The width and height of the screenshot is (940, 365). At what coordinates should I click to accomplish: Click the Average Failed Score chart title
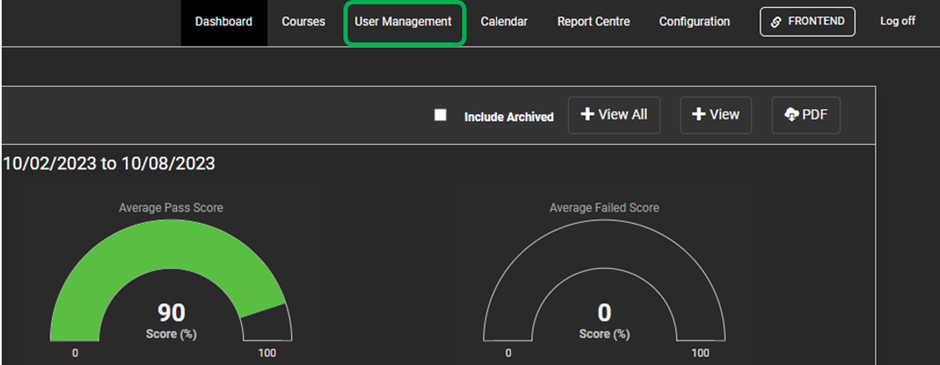tap(604, 208)
